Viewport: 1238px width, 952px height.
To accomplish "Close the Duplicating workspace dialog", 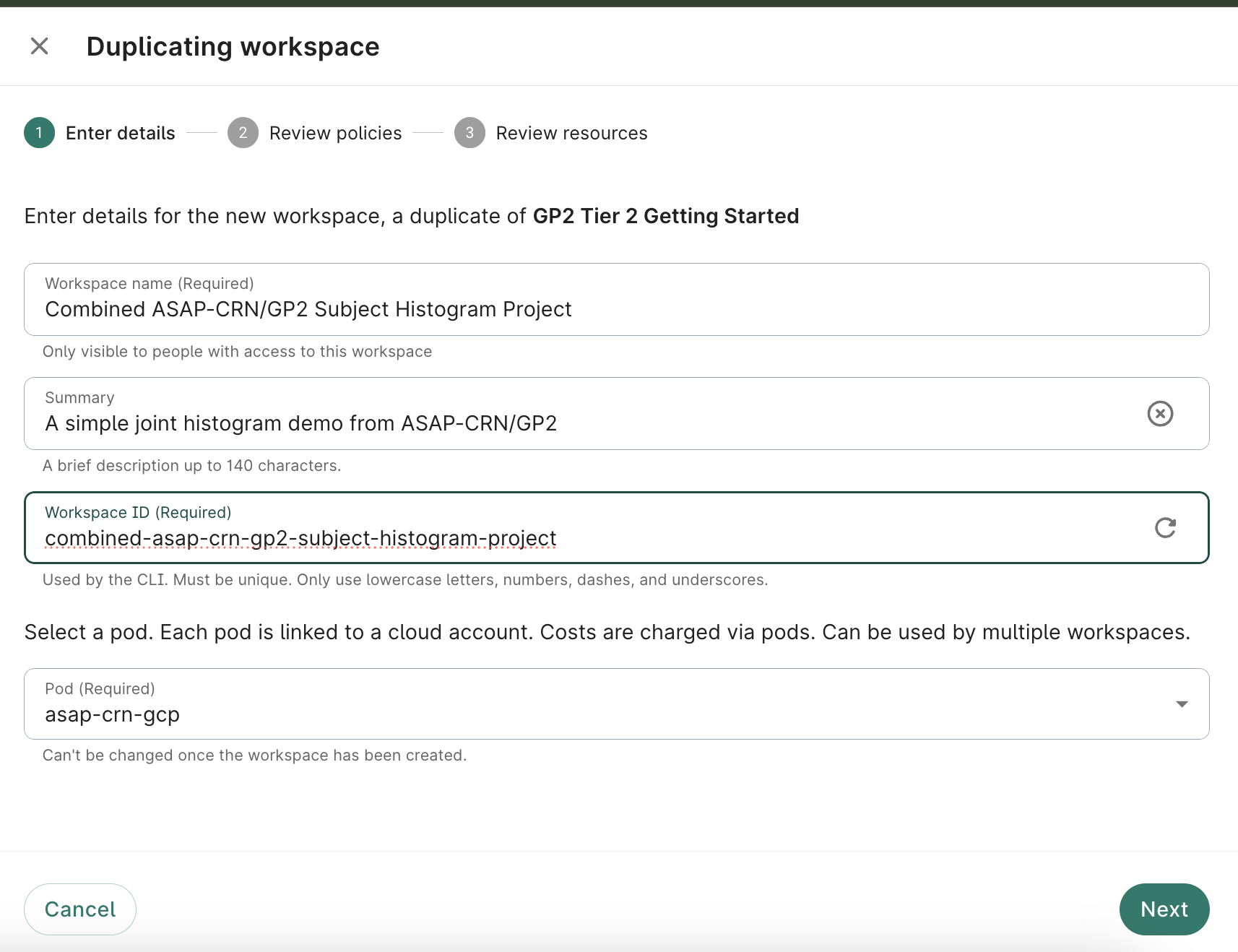I will [x=40, y=46].
